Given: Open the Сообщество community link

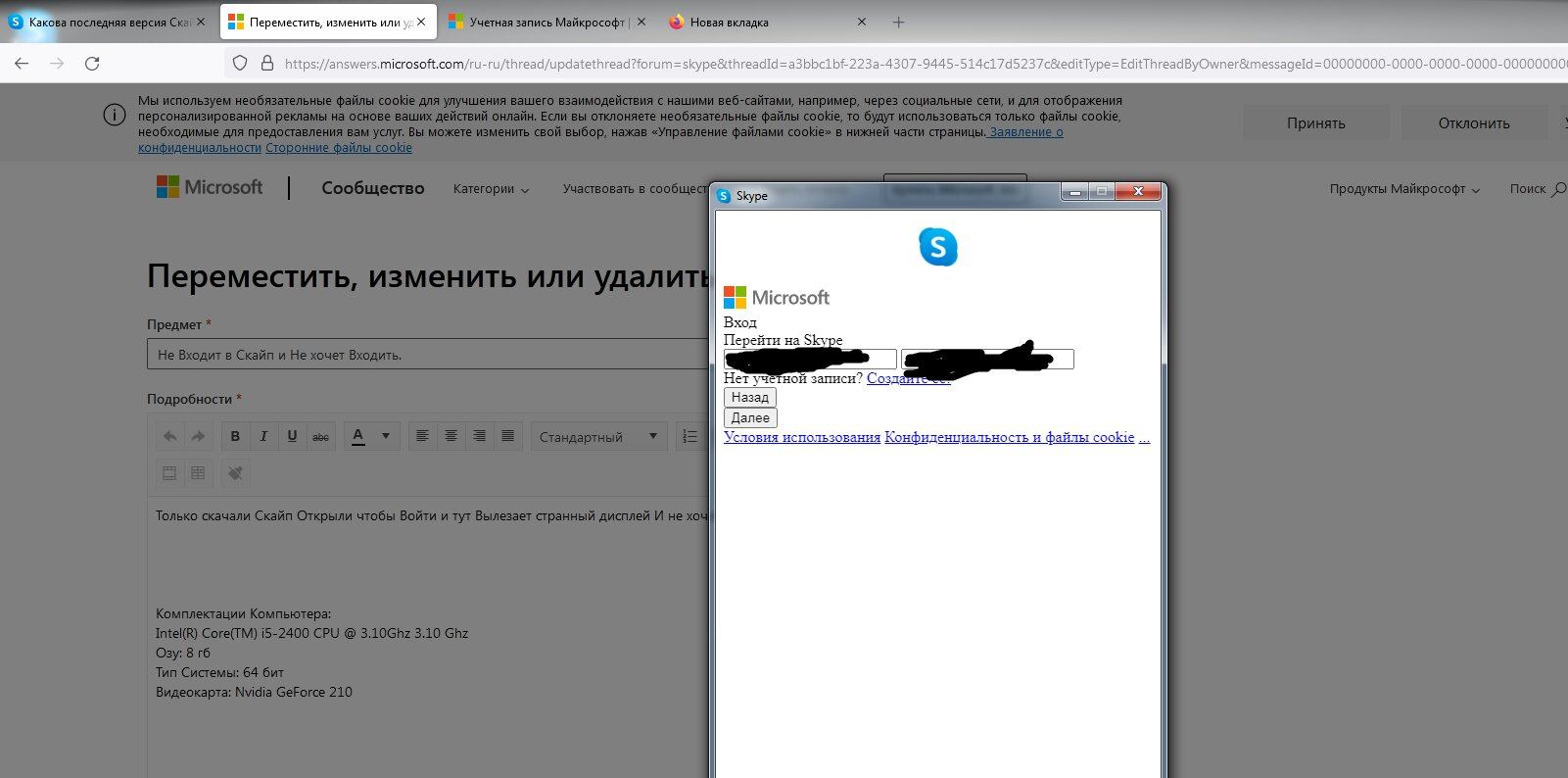Looking at the screenshot, I should pos(373,188).
